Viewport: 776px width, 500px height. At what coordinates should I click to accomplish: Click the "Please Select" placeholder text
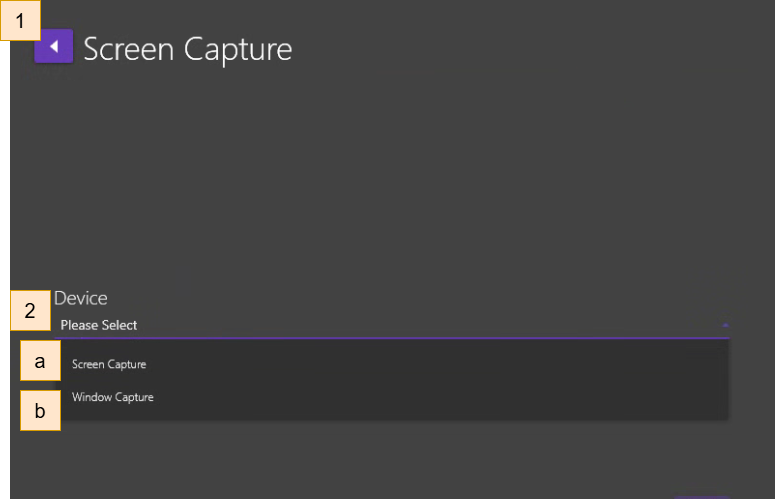99,325
